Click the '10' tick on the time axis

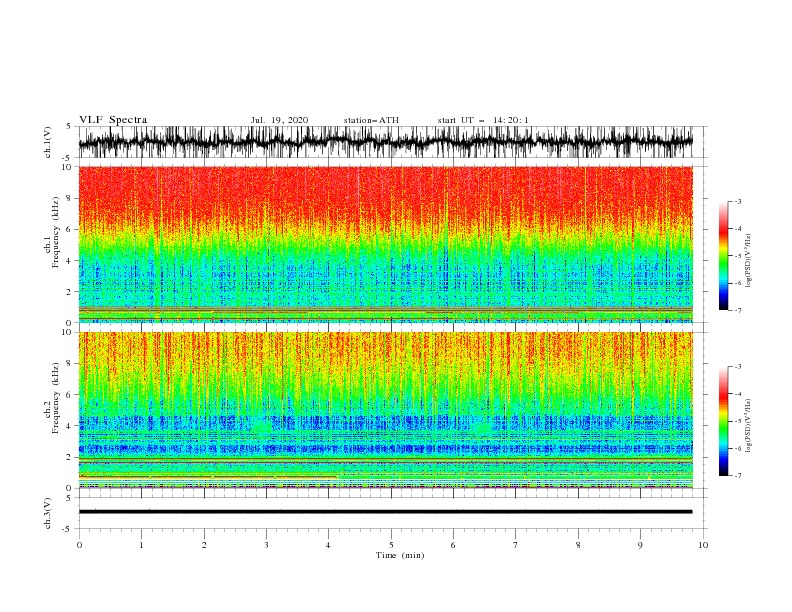point(703,545)
